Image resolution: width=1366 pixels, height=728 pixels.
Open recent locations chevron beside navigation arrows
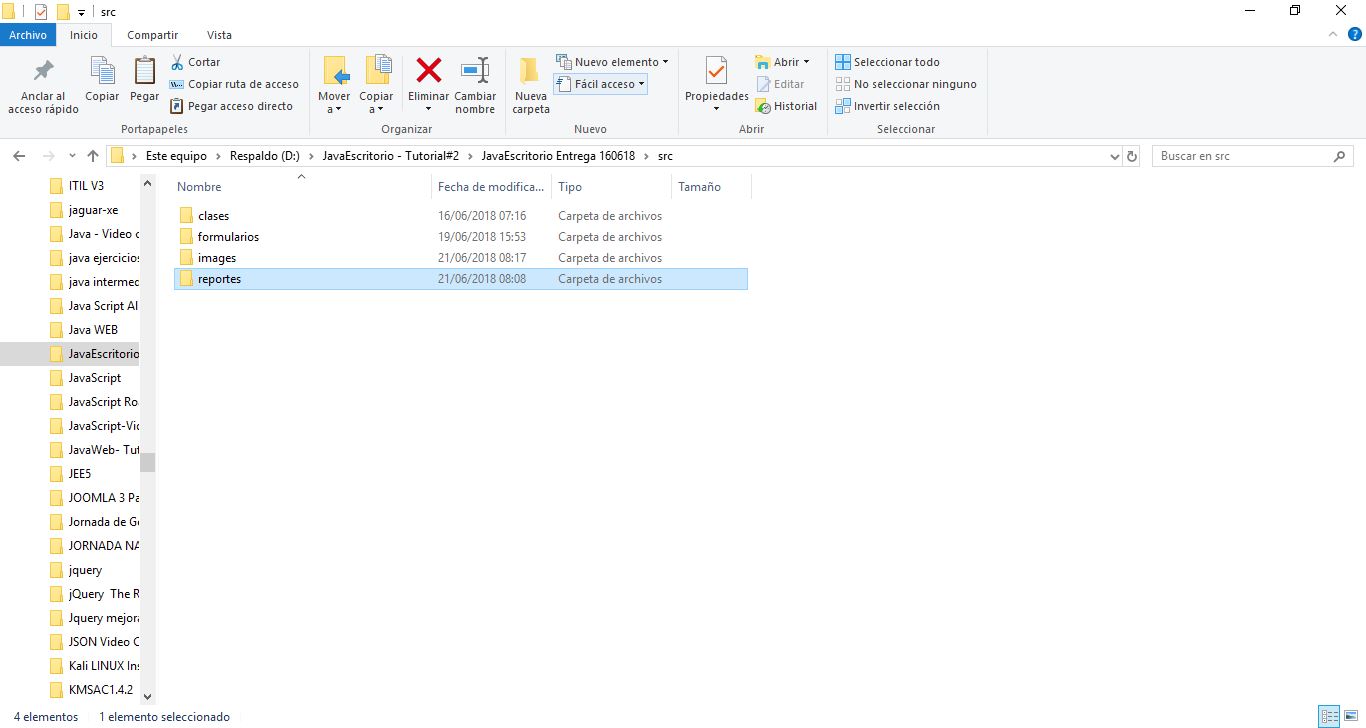coord(72,156)
